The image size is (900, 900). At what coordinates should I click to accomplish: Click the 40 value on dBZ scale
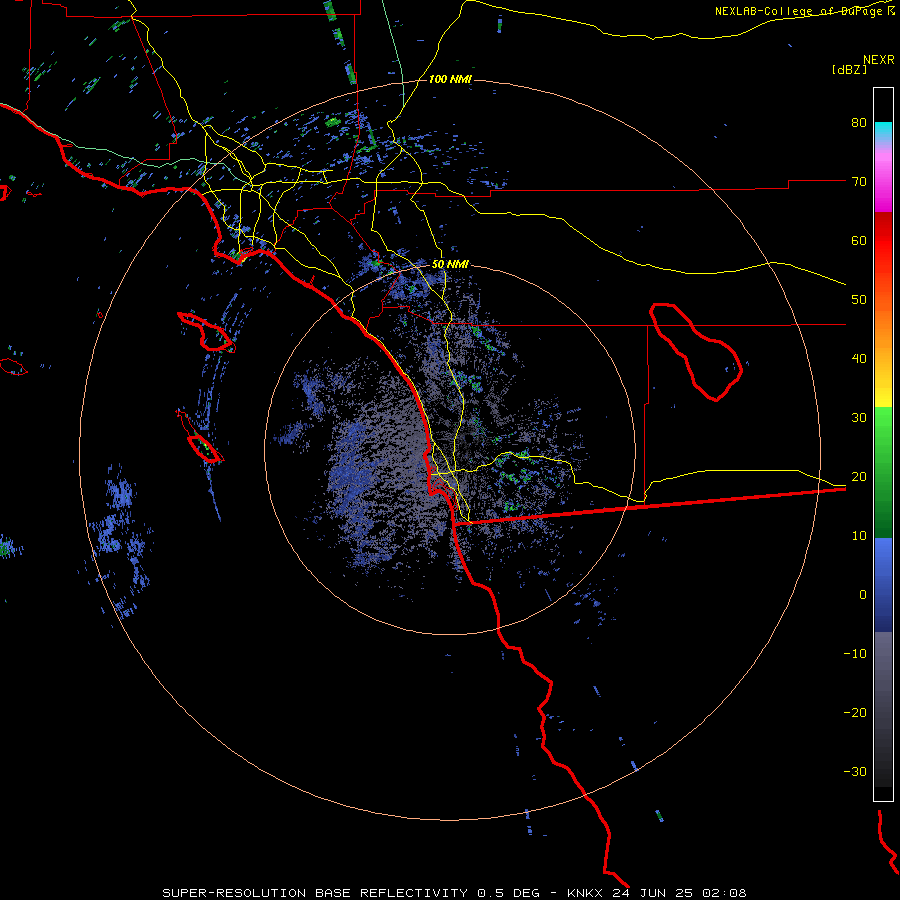point(859,359)
